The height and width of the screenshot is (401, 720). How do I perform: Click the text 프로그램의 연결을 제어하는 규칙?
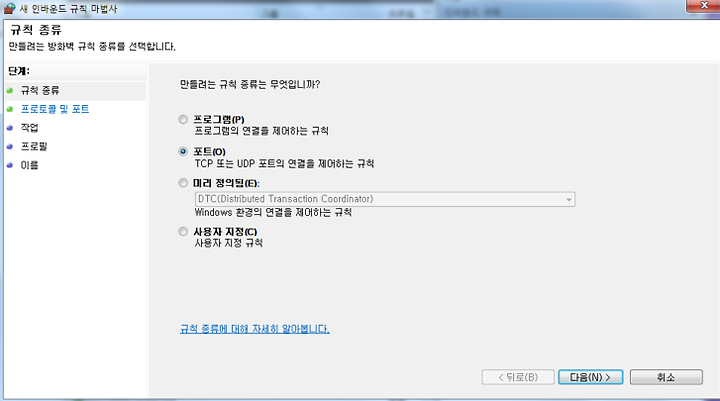pos(261,131)
